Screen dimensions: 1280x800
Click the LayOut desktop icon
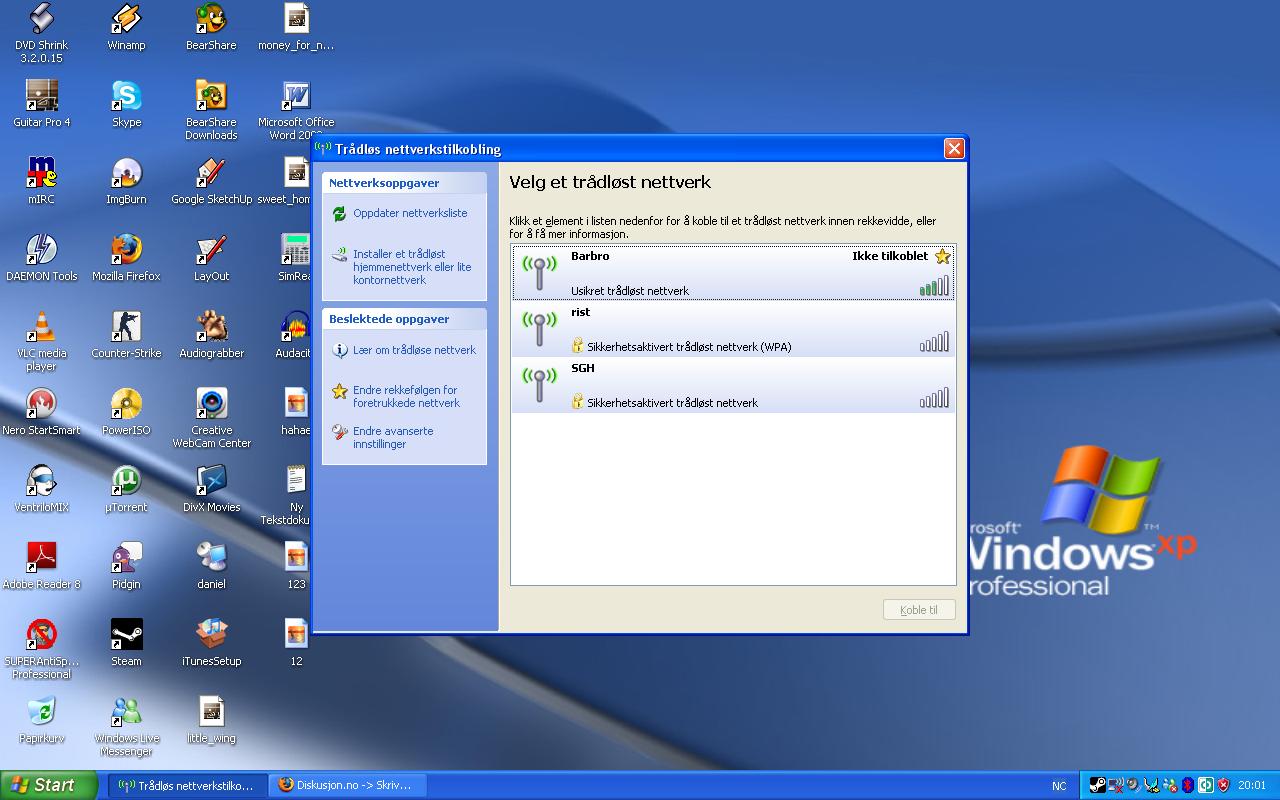pos(211,258)
